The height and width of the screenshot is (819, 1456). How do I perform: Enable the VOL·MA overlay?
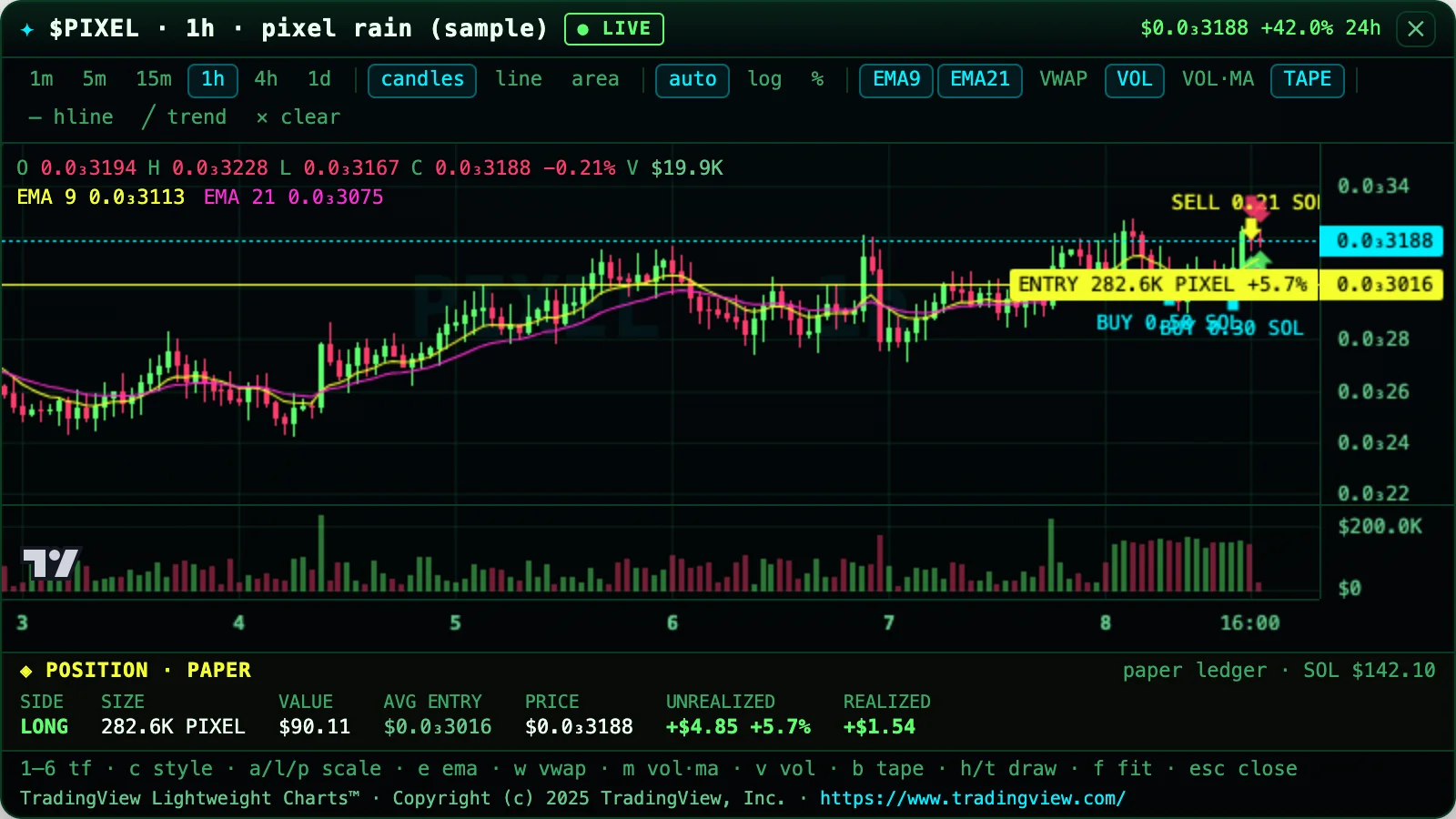click(1218, 79)
